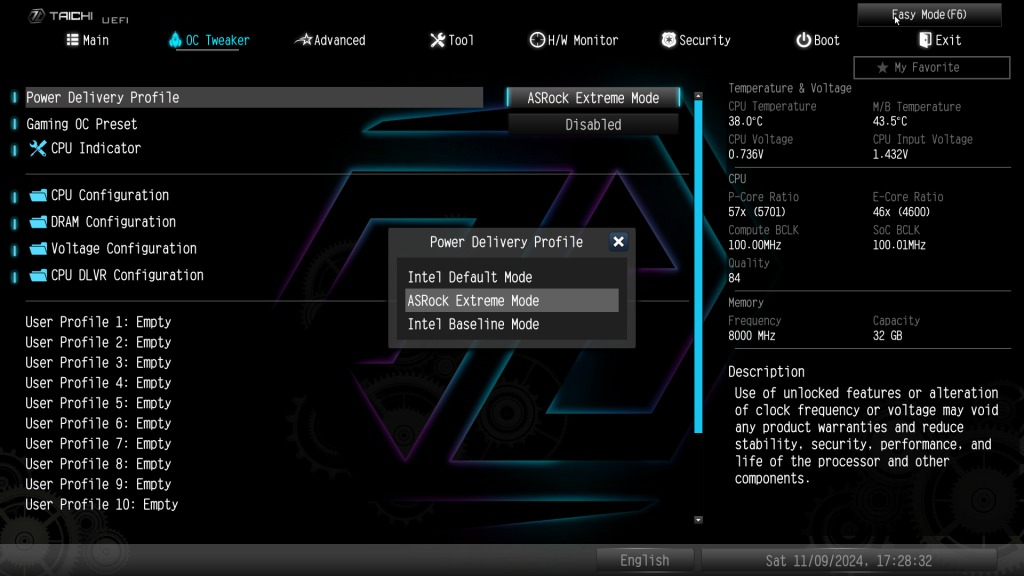Click the Easy Mode(F6) button
The image size is (1024, 576).
point(929,14)
